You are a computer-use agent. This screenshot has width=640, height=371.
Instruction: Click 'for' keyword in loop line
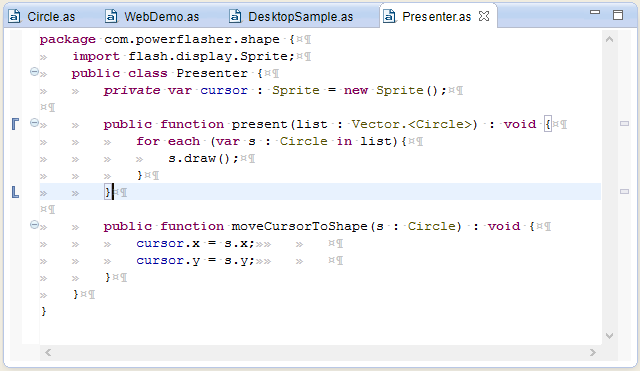(148, 141)
